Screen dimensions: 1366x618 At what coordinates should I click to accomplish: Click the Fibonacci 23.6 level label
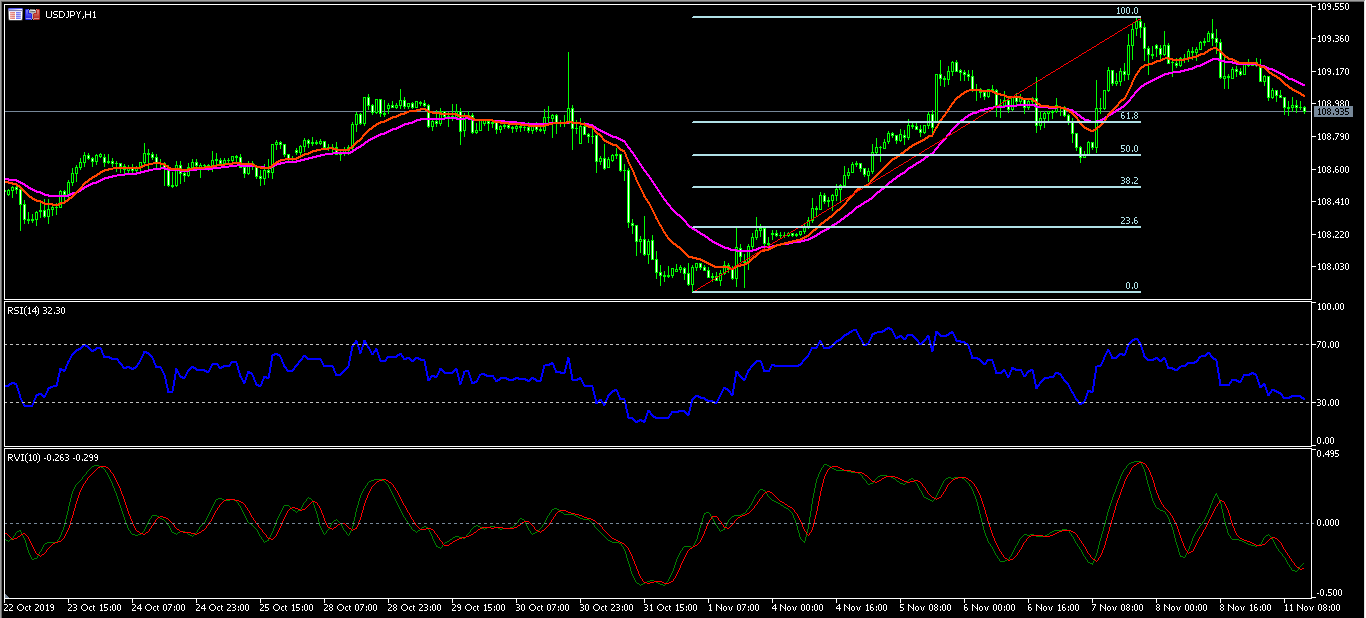[1129, 221]
